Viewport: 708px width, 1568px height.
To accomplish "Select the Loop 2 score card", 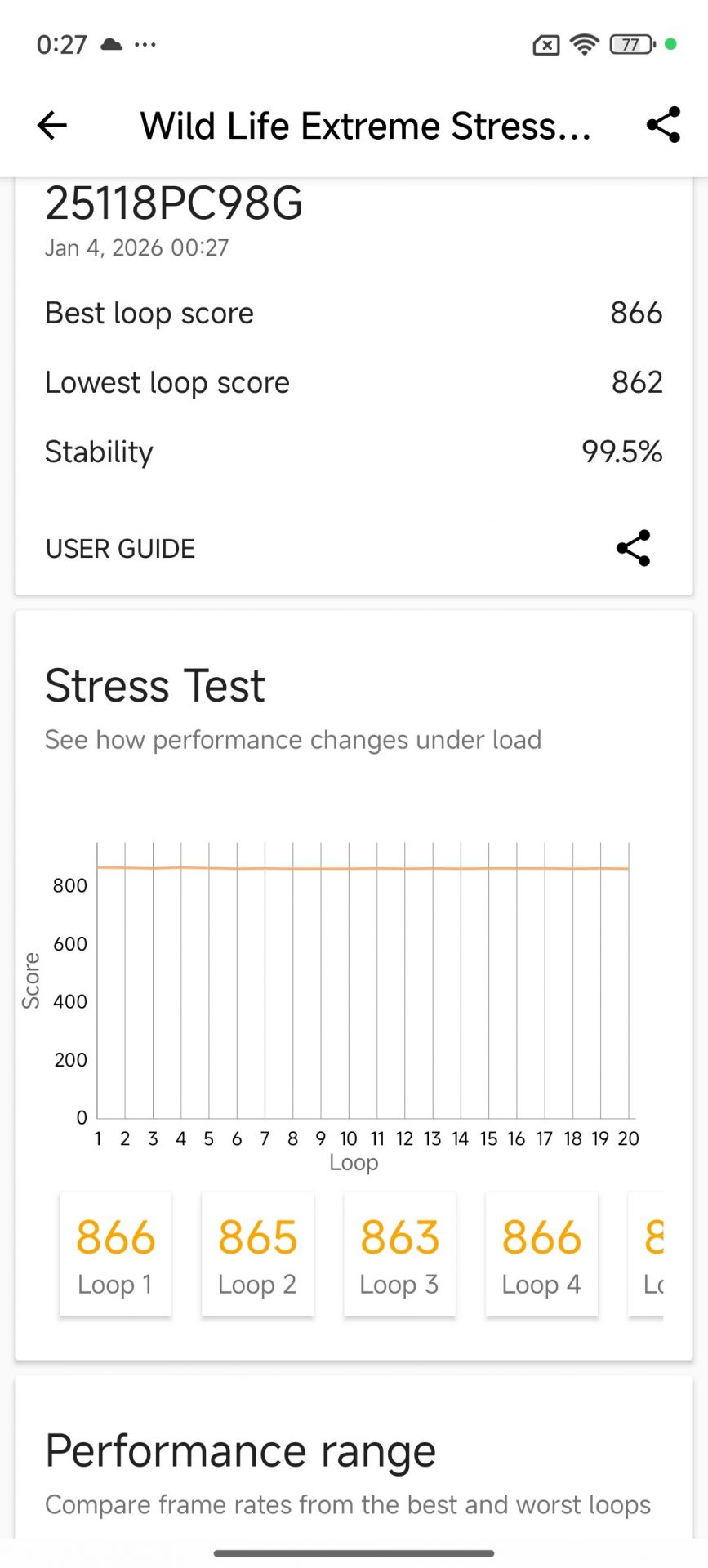I will click(x=257, y=1254).
